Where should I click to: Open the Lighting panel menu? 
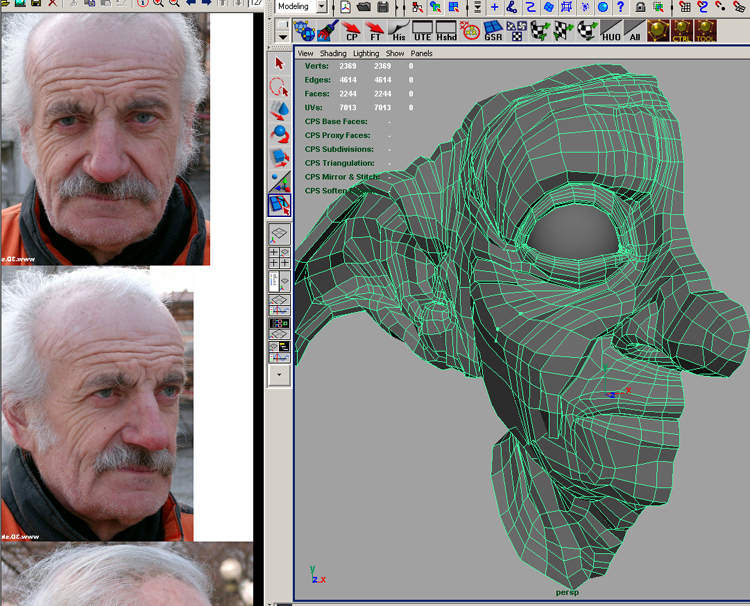(x=366, y=52)
